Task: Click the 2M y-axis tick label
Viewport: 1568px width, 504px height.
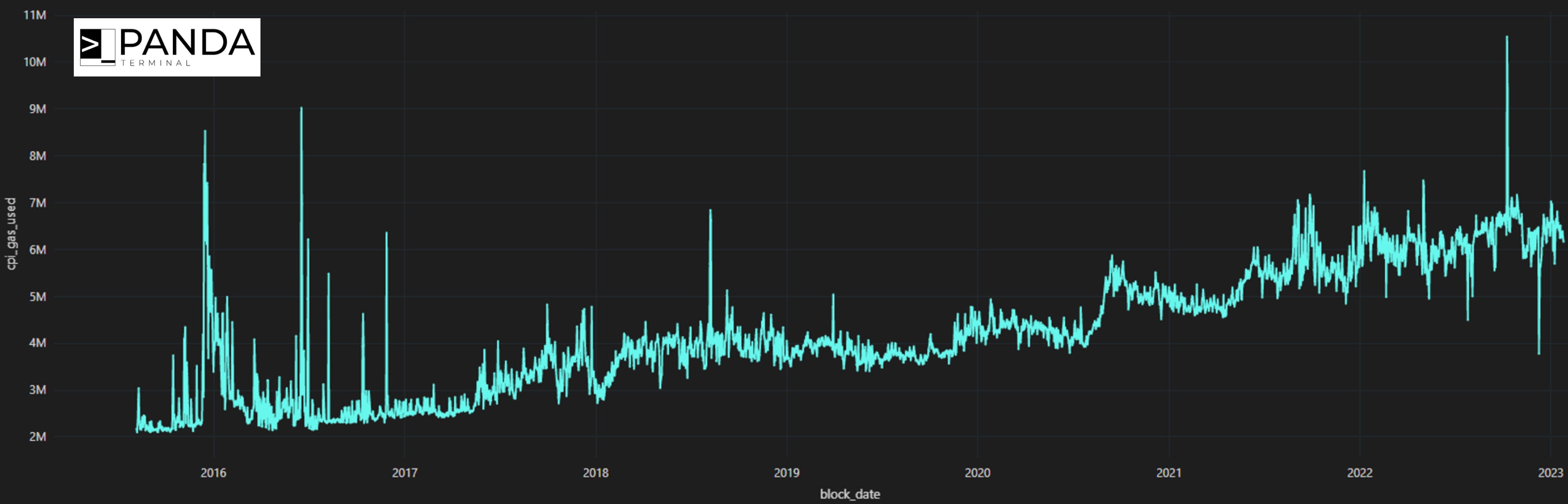Action: pyautogui.click(x=37, y=436)
